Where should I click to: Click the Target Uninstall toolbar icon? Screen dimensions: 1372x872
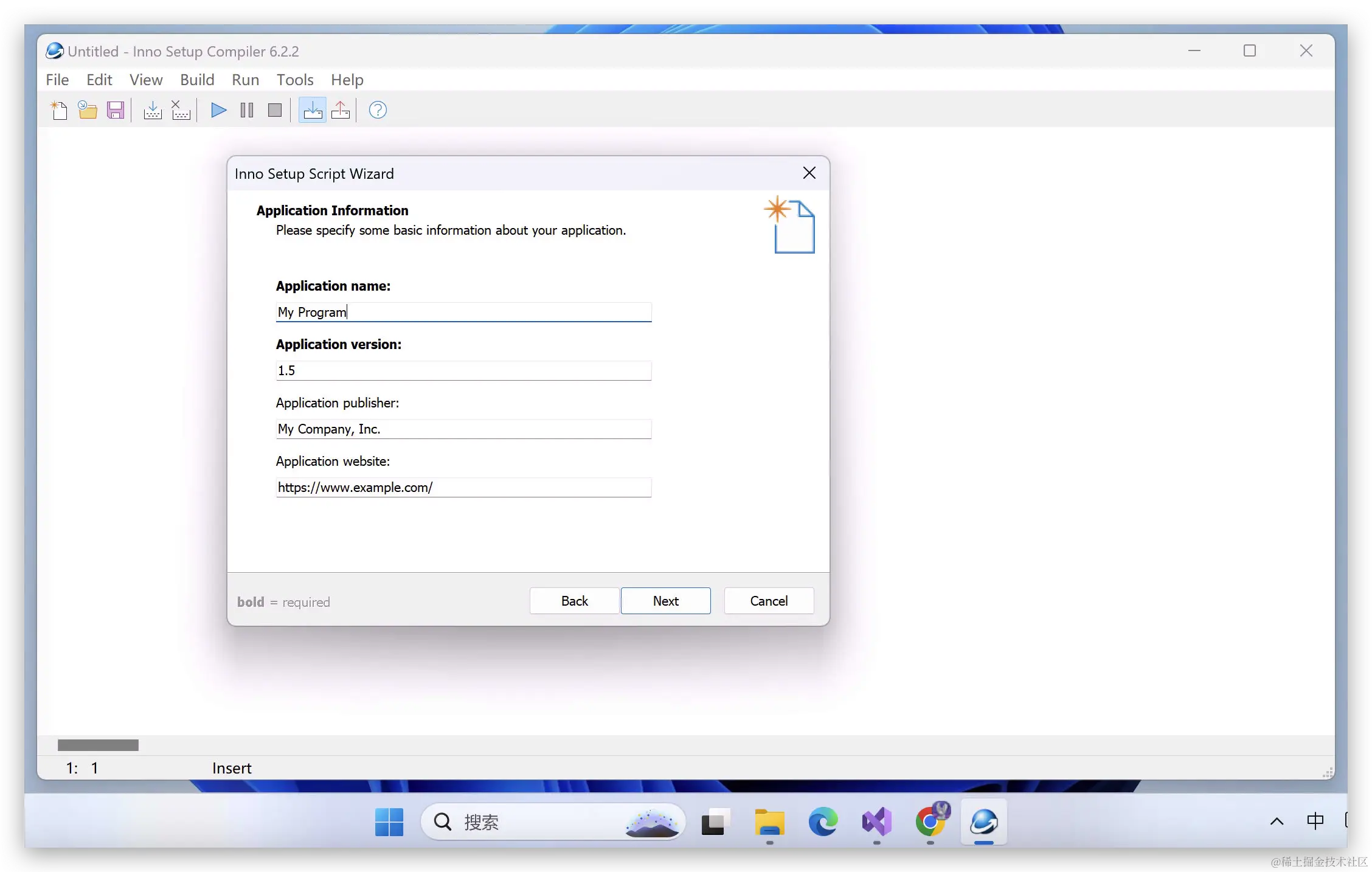pyautogui.click(x=341, y=110)
